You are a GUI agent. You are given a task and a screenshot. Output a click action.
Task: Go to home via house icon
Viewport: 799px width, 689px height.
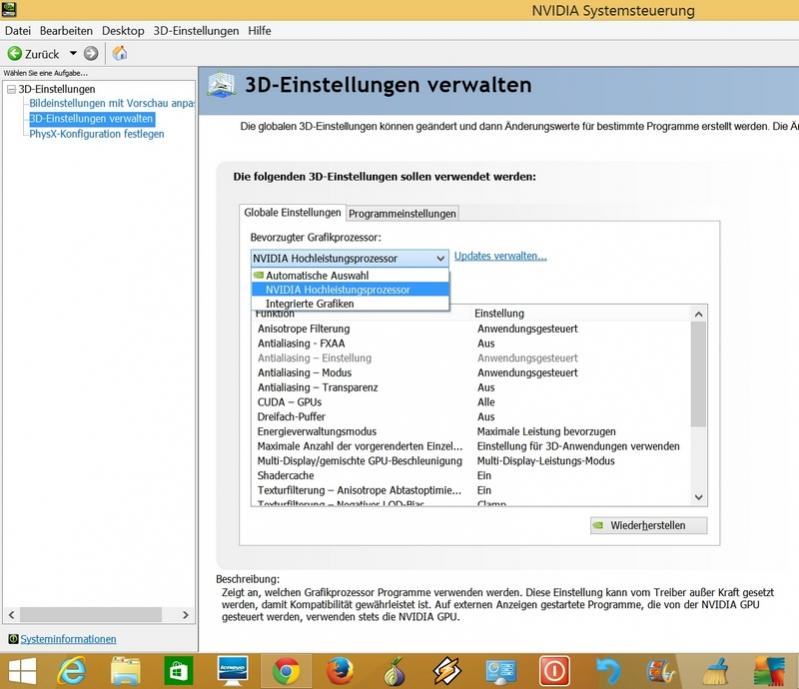click(120, 53)
